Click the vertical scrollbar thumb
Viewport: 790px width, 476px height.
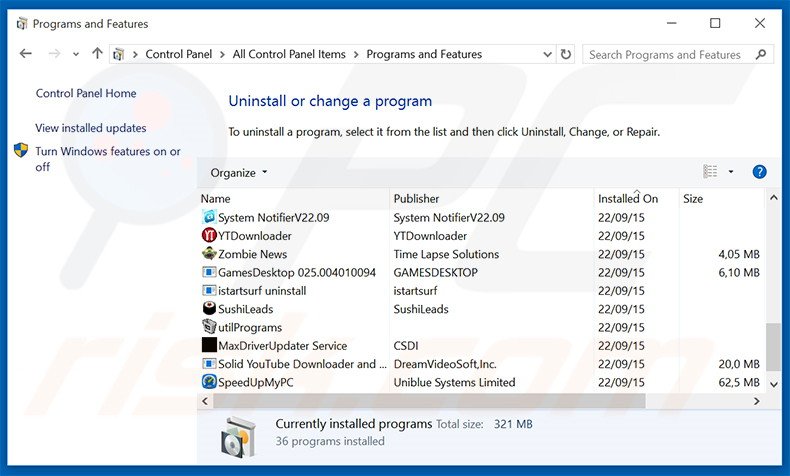[773, 347]
